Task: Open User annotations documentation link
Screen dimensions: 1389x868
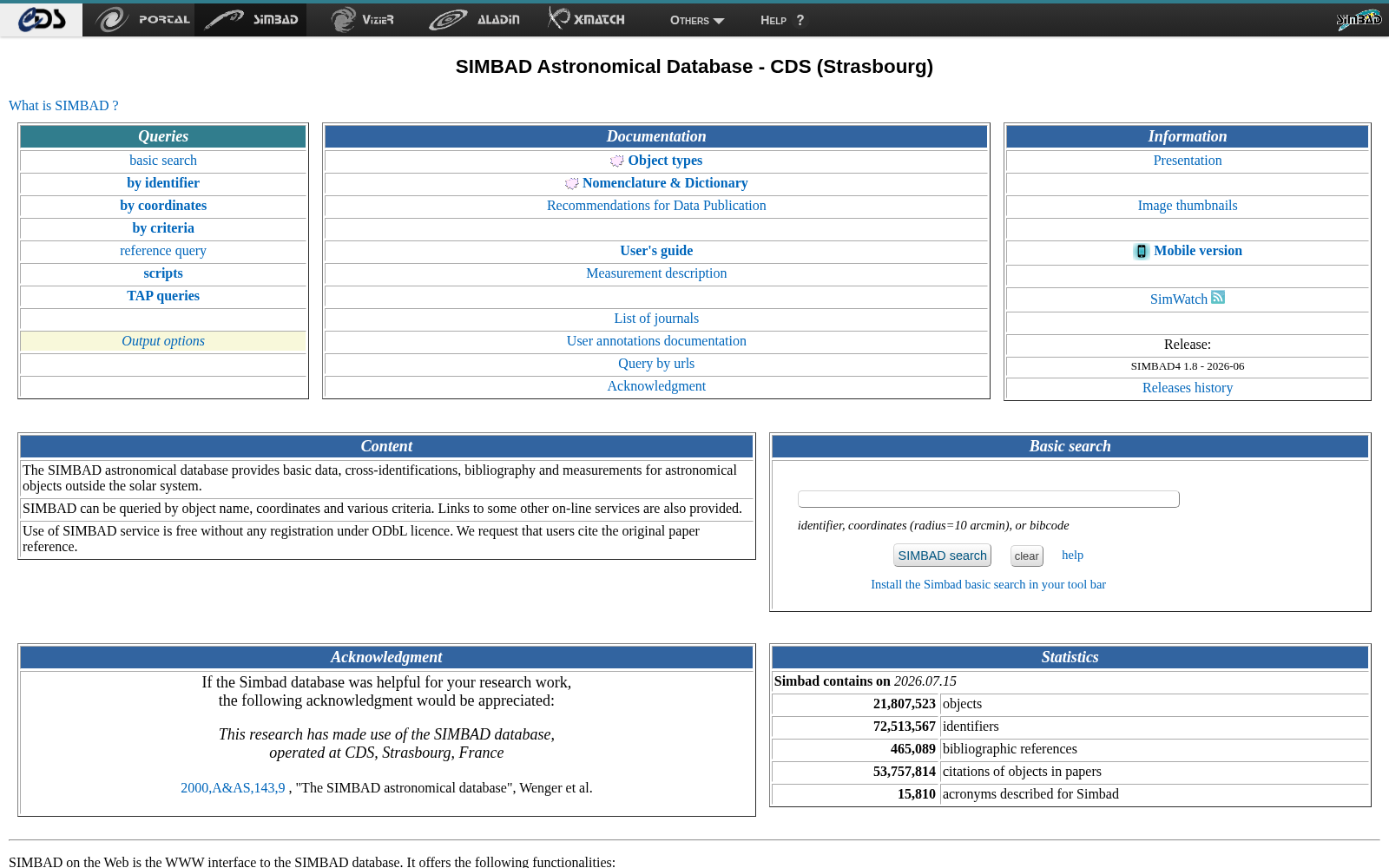Action: pos(656,341)
